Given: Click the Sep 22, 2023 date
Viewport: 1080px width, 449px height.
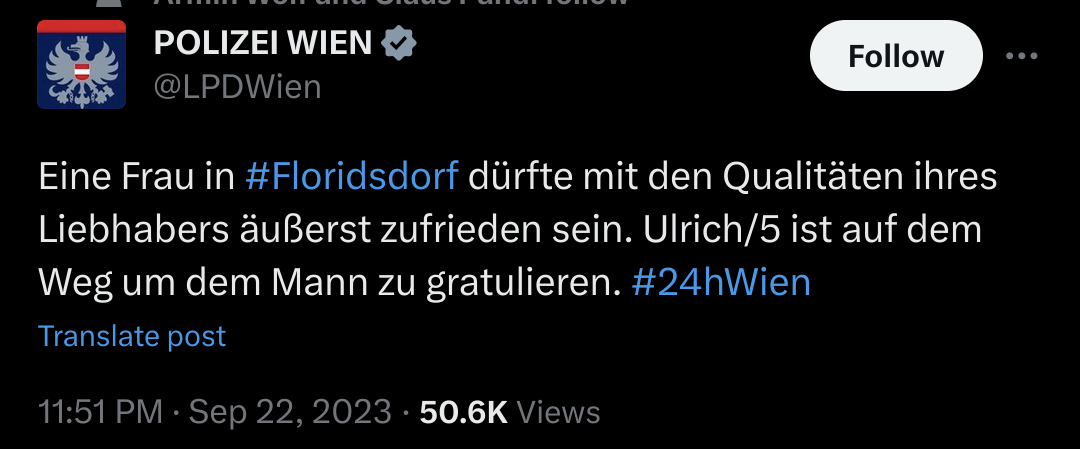Looking at the screenshot, I should 290,413.
